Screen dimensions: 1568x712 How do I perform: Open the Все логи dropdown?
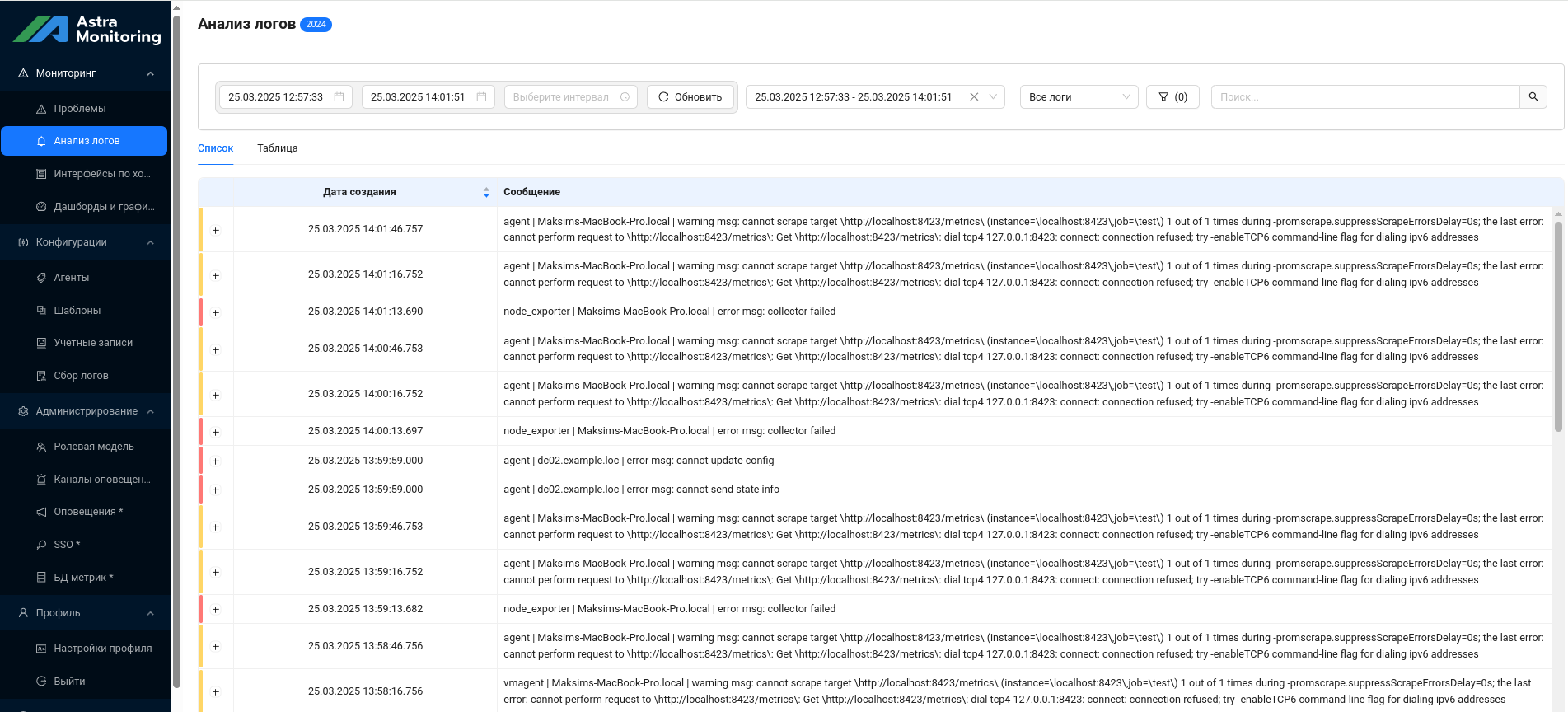click(x=1078, y=97)
